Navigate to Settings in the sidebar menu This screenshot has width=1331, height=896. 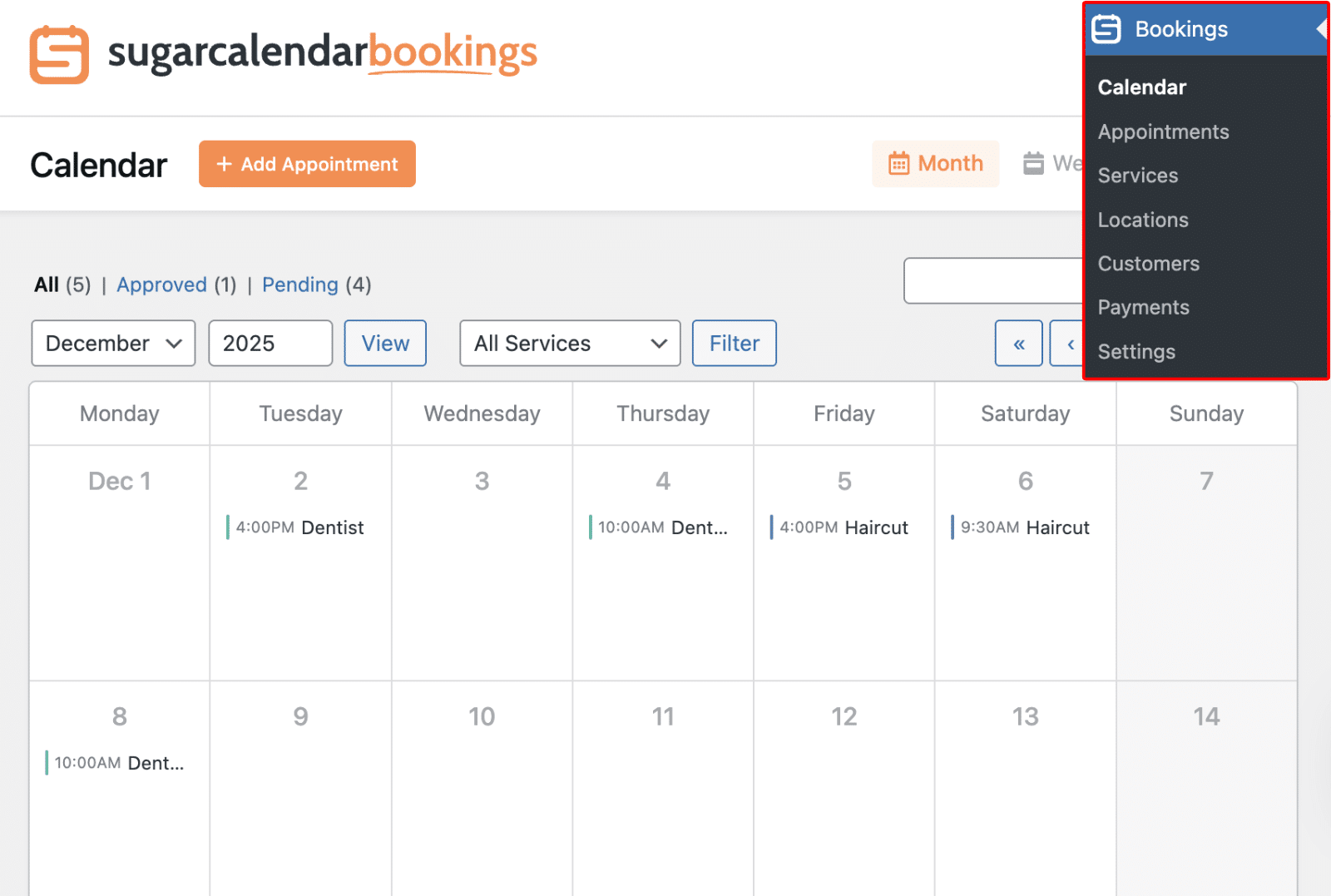[x=1136, y=351]
